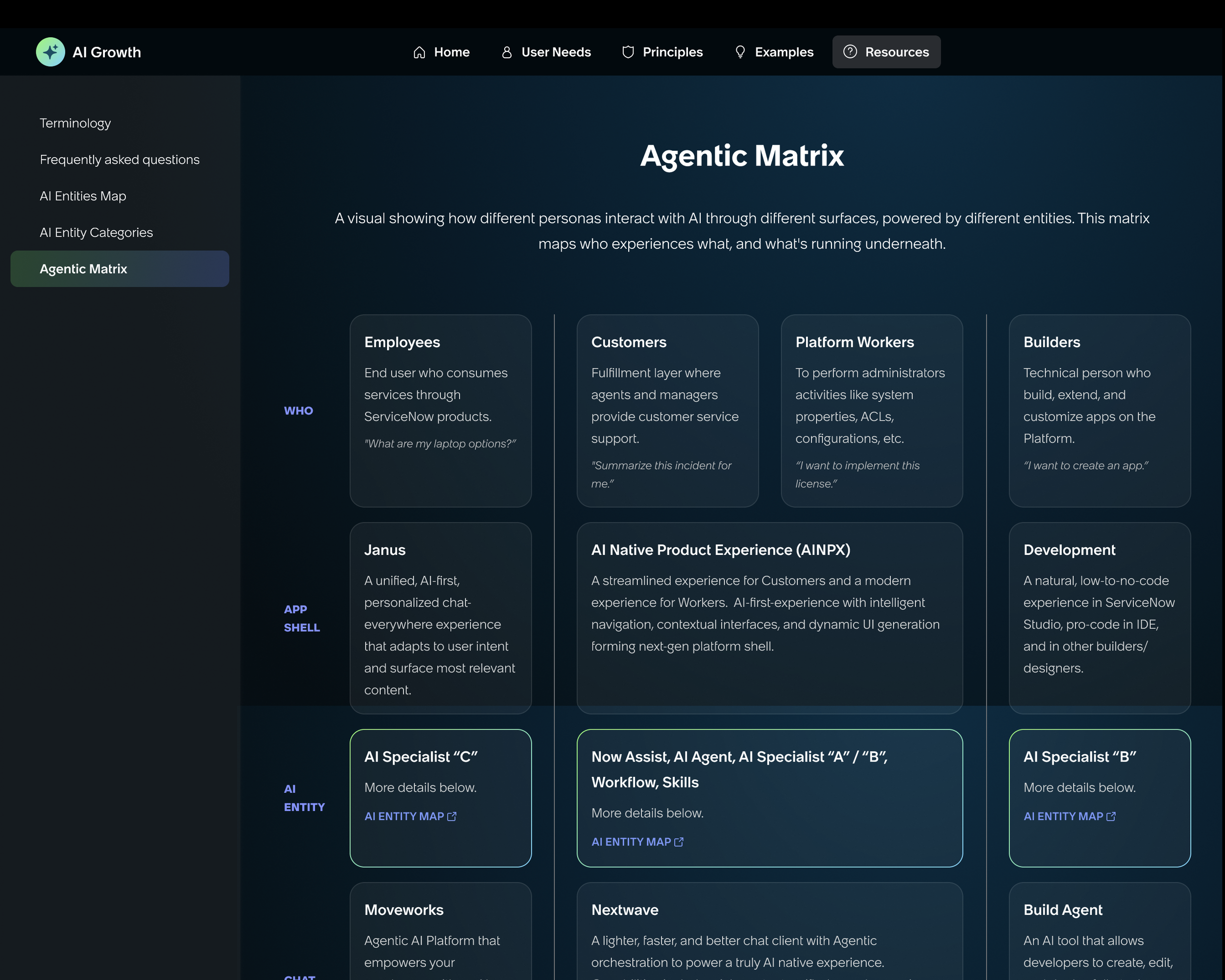Click the Resources question-mark icon
1225x980 pixels.
[850, 51]
